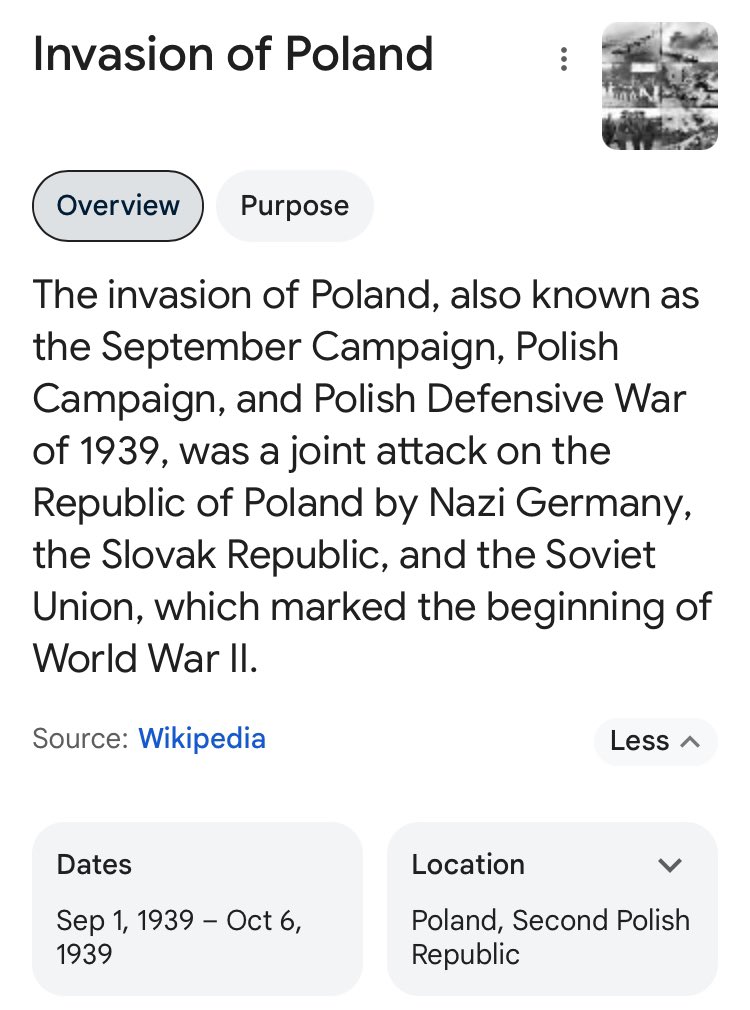Click "Nazi Germany" in the description
Screen dimensions: 750x1010
(x=560, y=503)
